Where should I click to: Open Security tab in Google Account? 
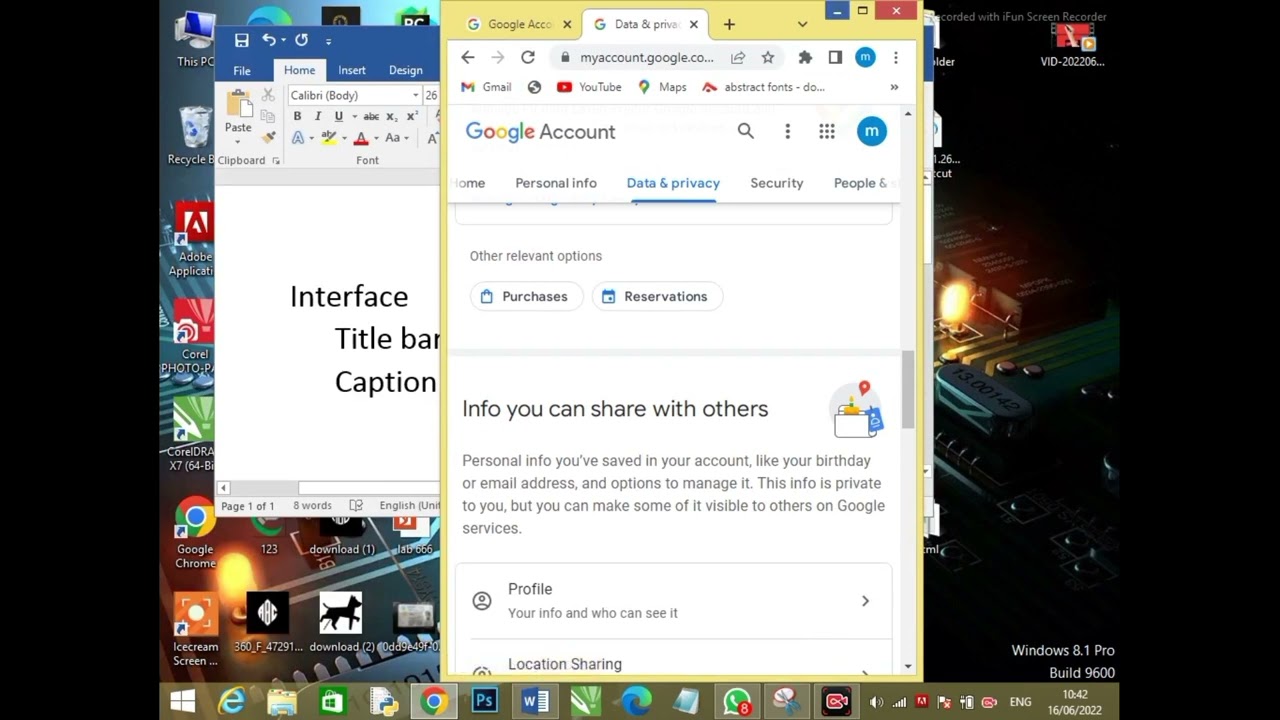coord(777,183)
